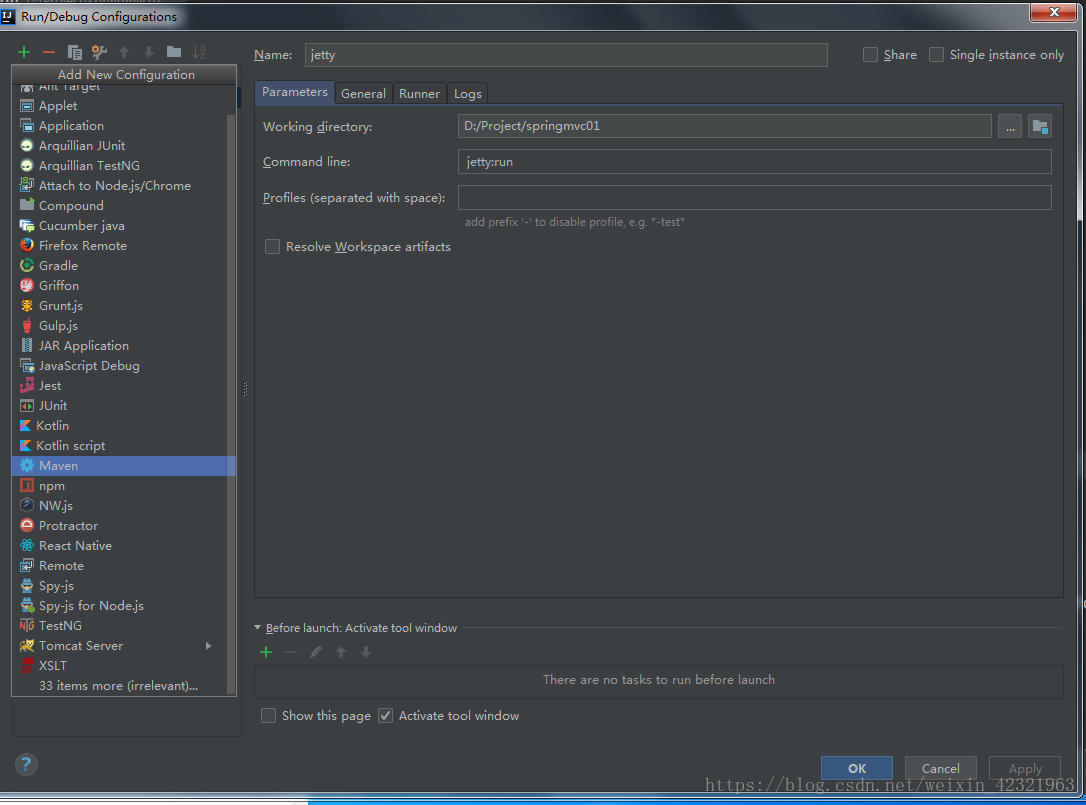1086x805 pixels.
Task: Select XSLT configuration type
Action: click(x=124, y=666)
